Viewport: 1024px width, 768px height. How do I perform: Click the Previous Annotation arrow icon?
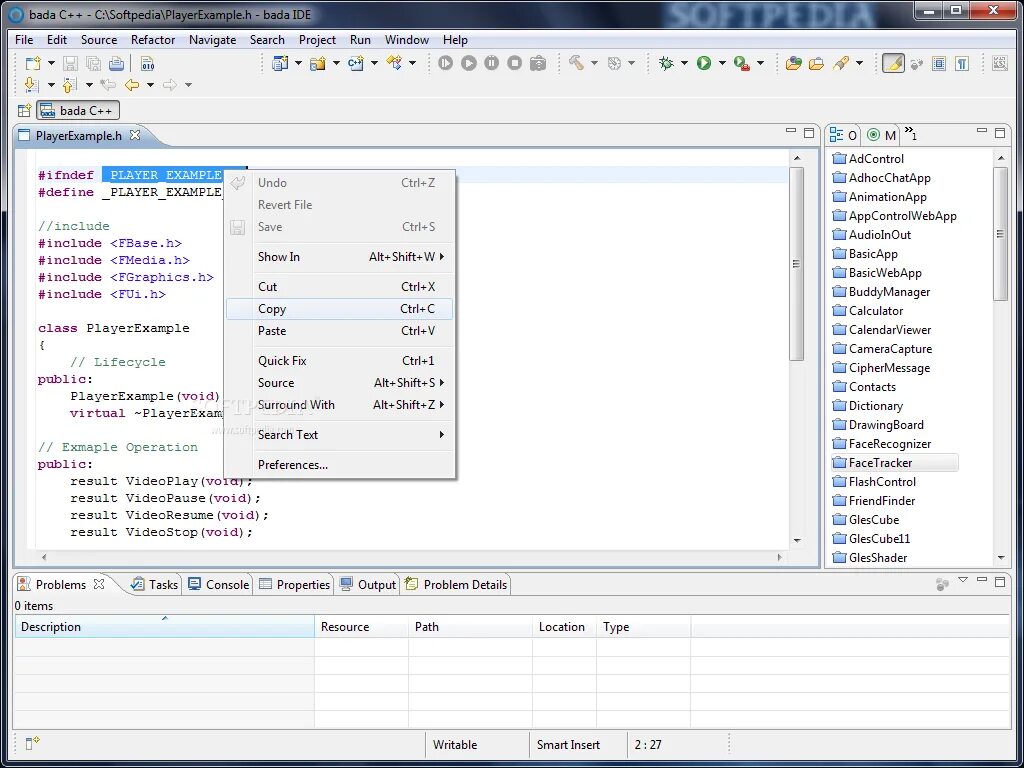69,85
